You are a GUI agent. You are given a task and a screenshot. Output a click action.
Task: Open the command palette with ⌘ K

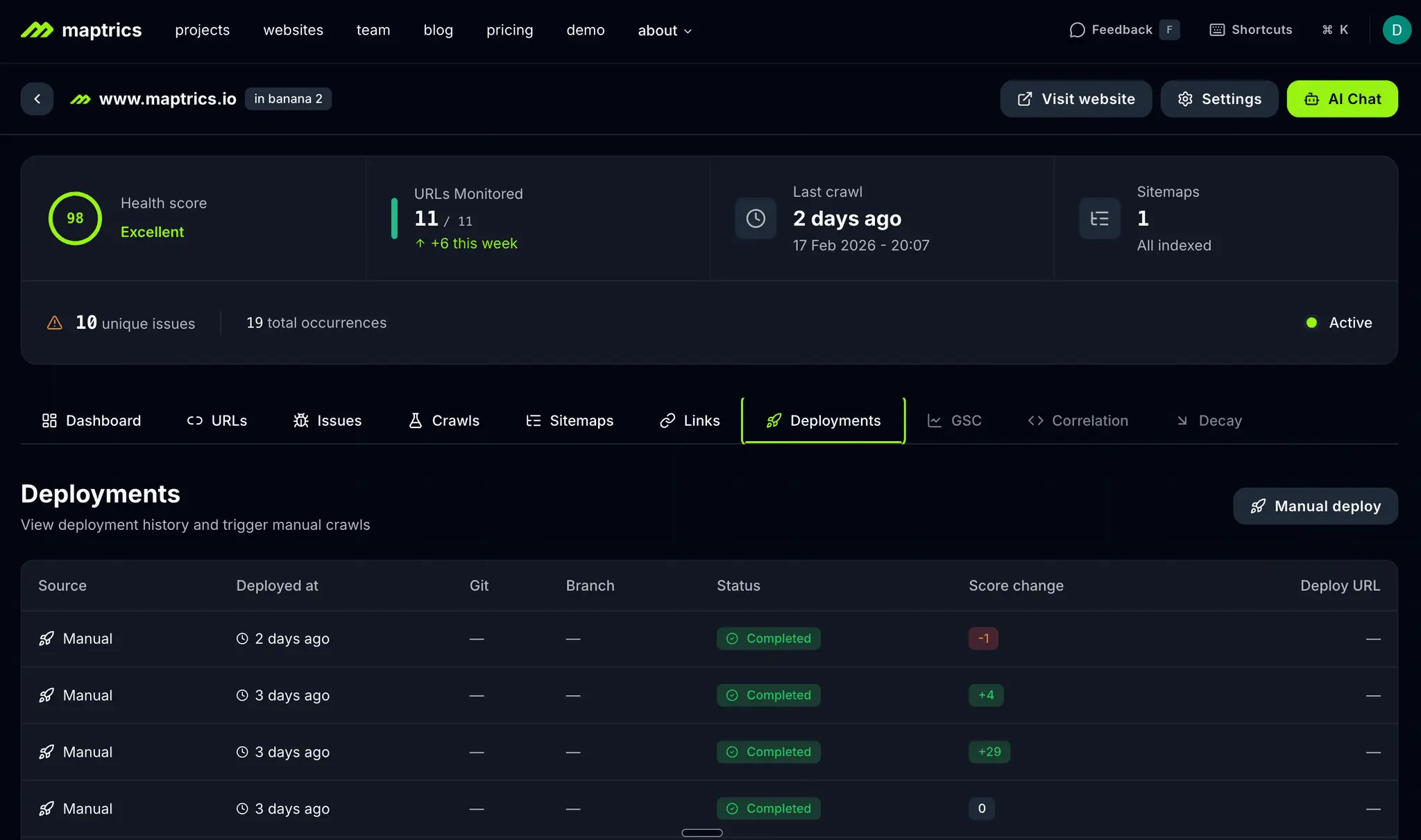(x=1335, y=30)
